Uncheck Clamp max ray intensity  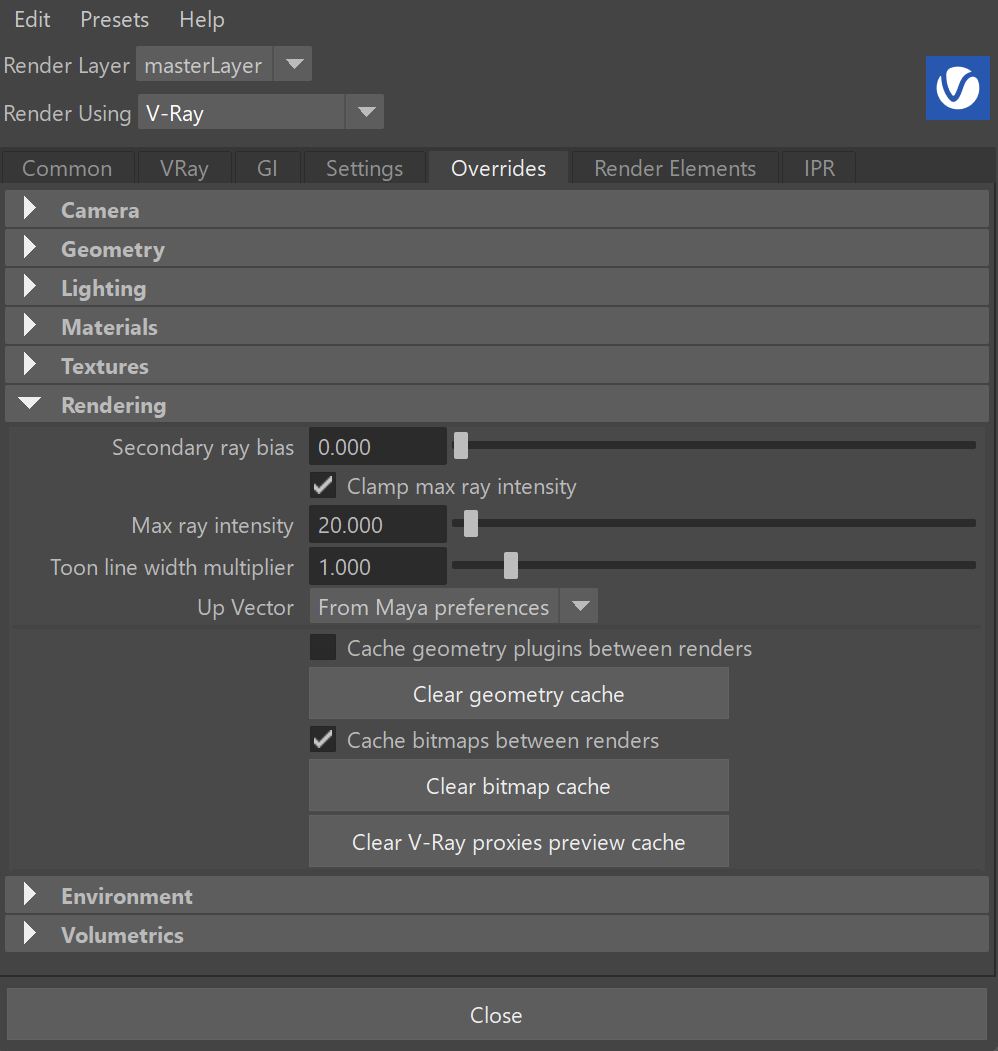tap(323, 485)
